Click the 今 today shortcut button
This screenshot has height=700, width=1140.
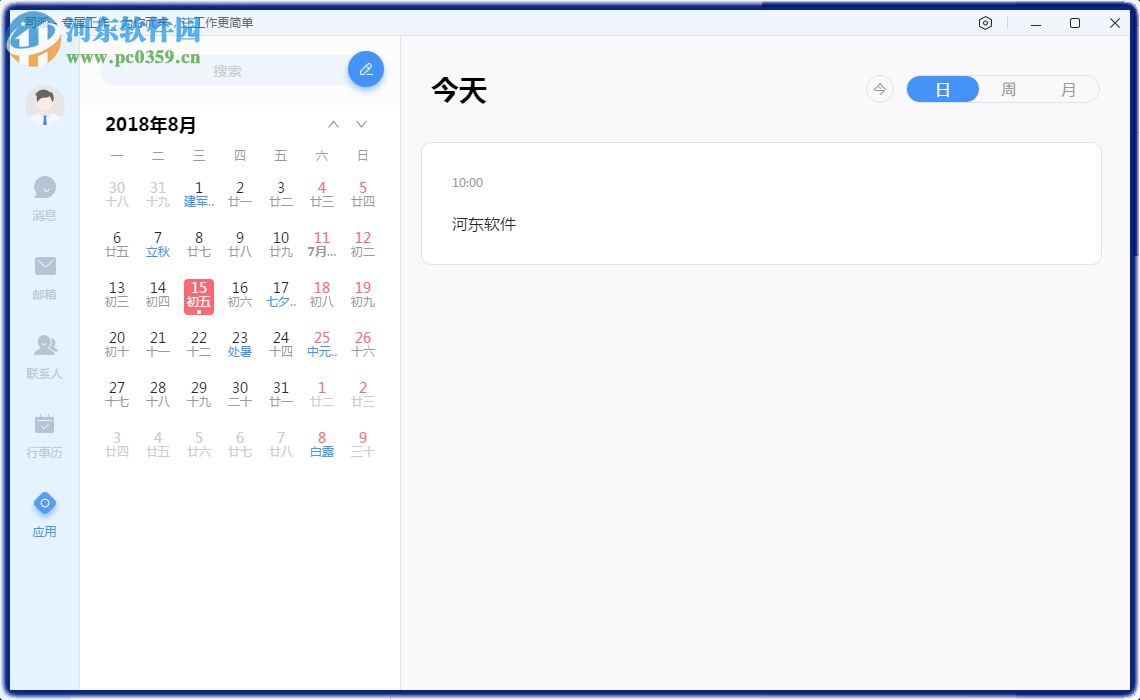[x=879, y=89]
